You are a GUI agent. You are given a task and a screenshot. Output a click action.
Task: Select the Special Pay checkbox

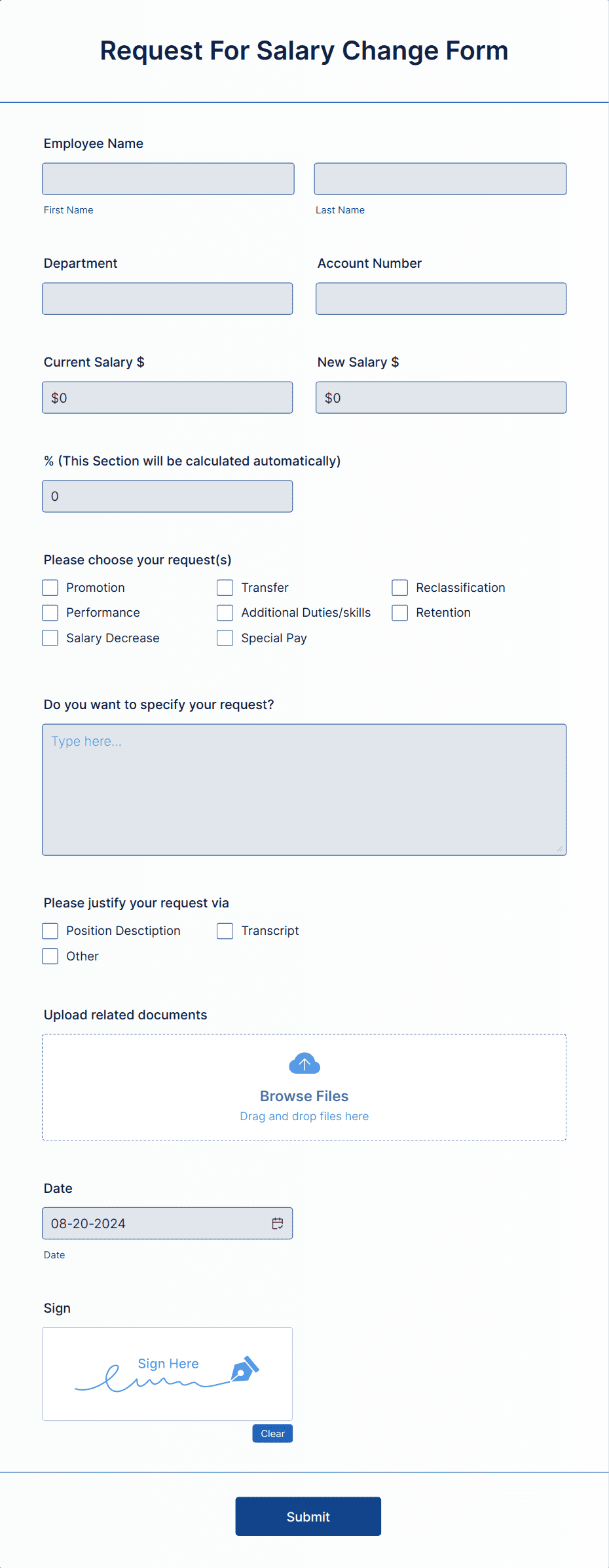[225, 637]
